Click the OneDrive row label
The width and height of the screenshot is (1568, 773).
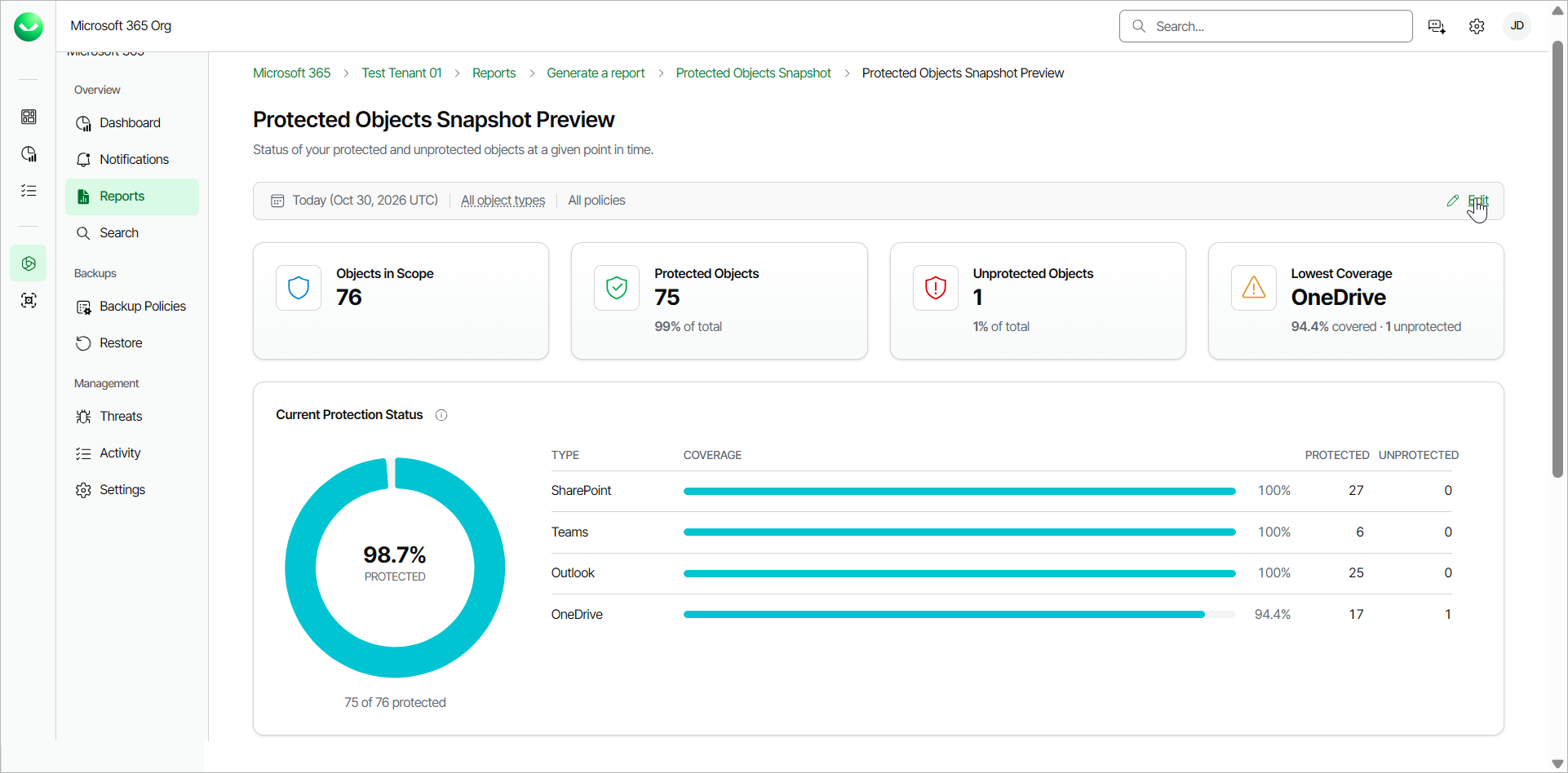click(x=577, y=615)
